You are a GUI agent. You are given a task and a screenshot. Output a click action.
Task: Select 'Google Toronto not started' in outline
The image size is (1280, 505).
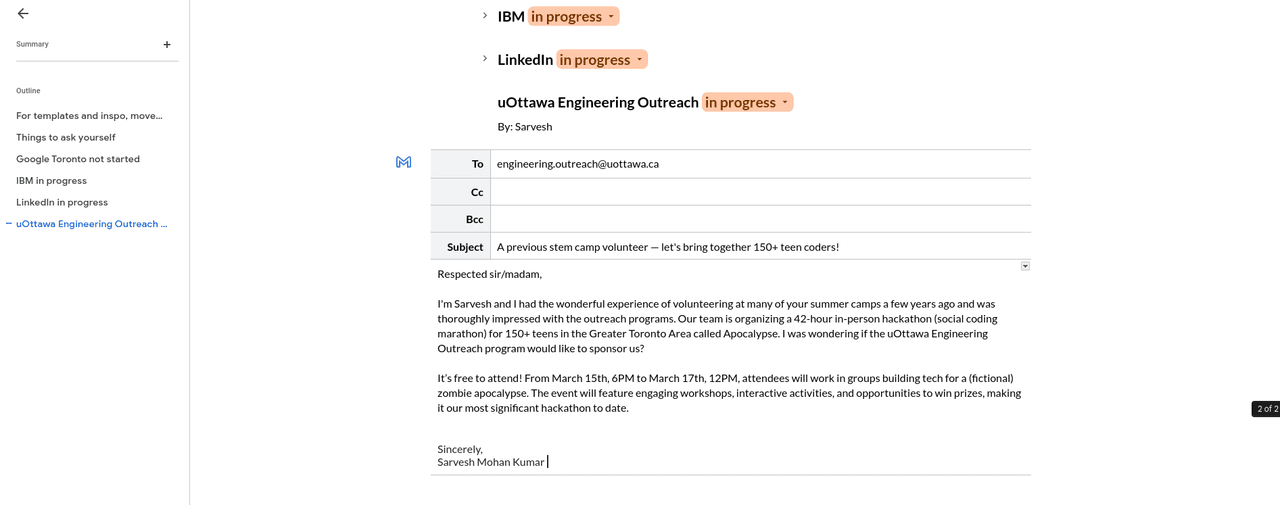[78, 159]
